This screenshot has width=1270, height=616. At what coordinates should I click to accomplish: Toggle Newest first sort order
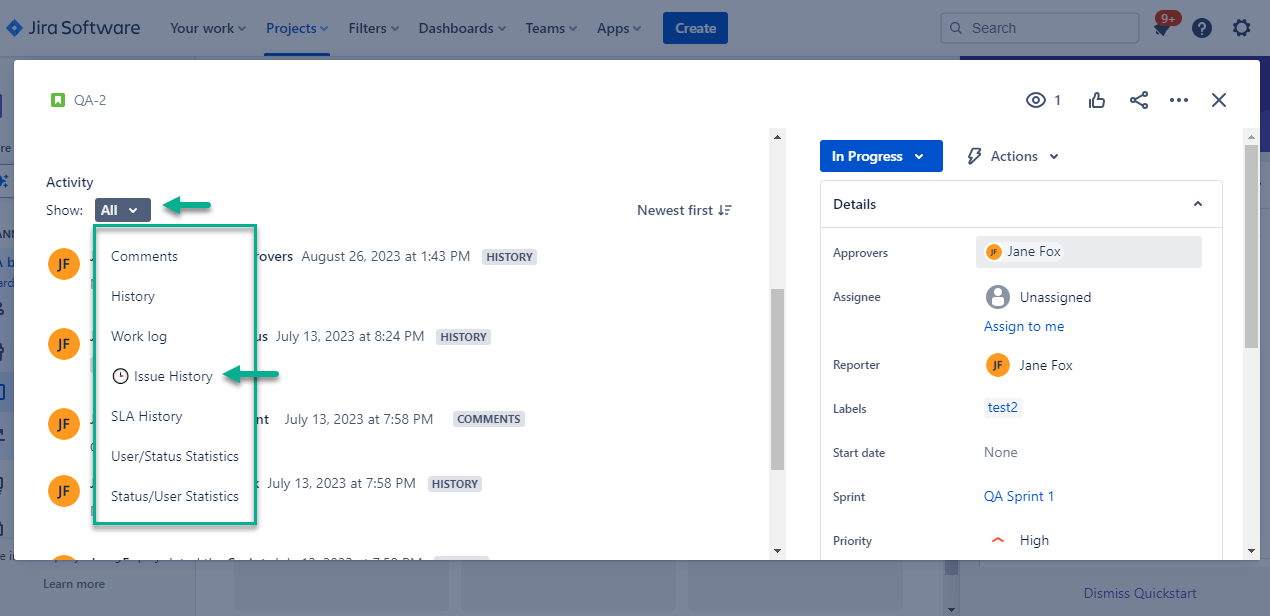684,210
